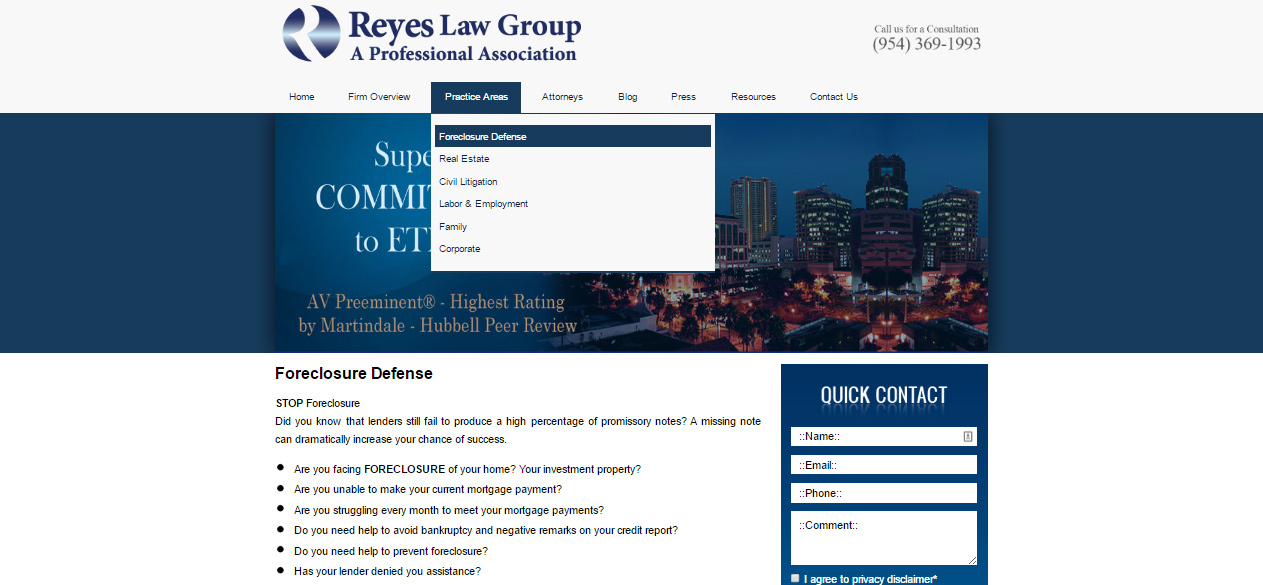The width and height of the screenshot is (1263, 585).
Task: Click the autofill icon in Name field
Action: click(x=968, y=436)
